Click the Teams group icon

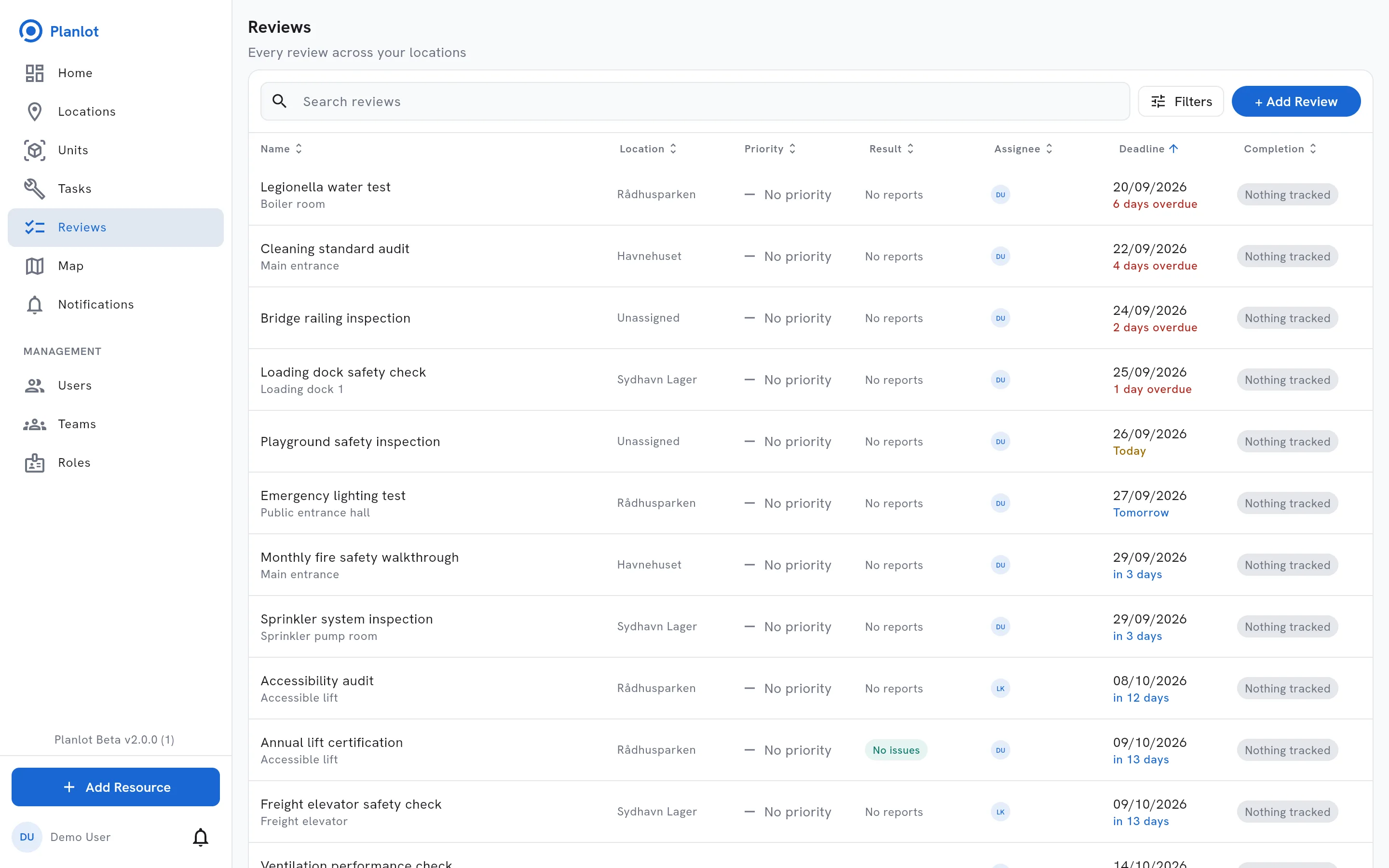tap(34, 424)
